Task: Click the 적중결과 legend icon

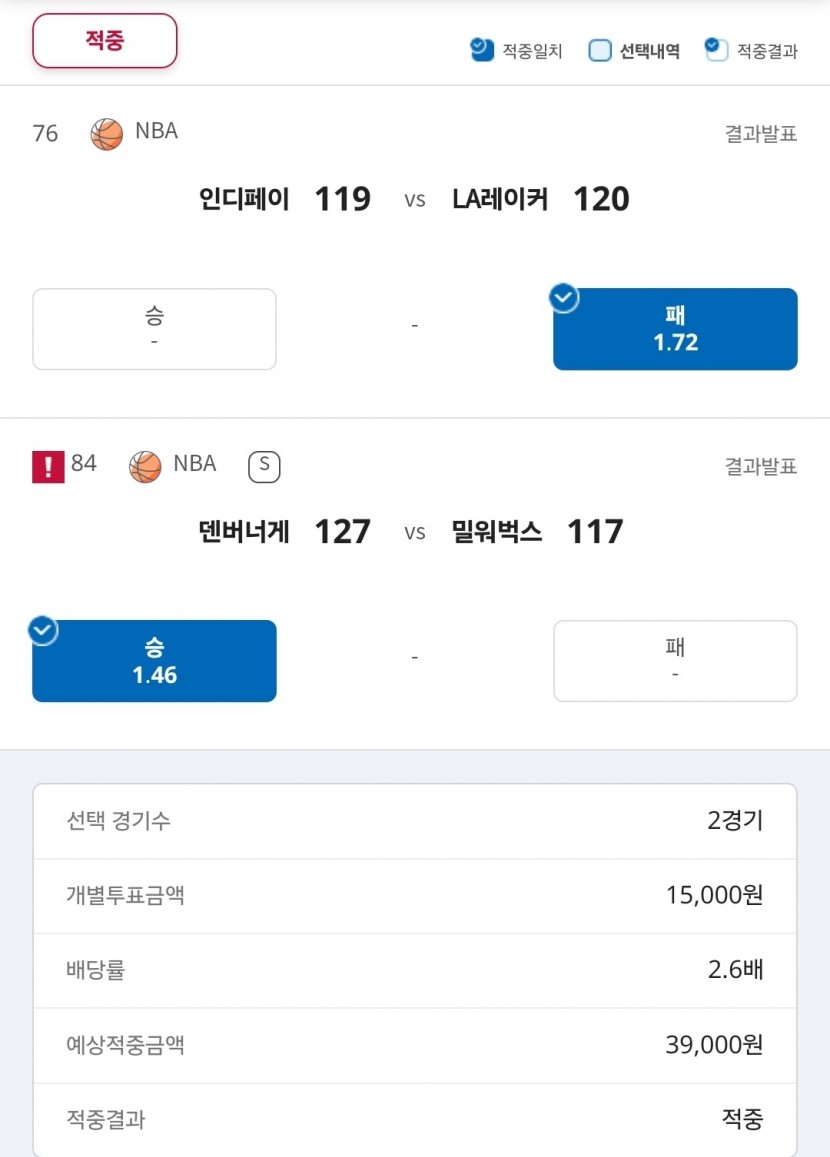Action: tap(716, 49)
